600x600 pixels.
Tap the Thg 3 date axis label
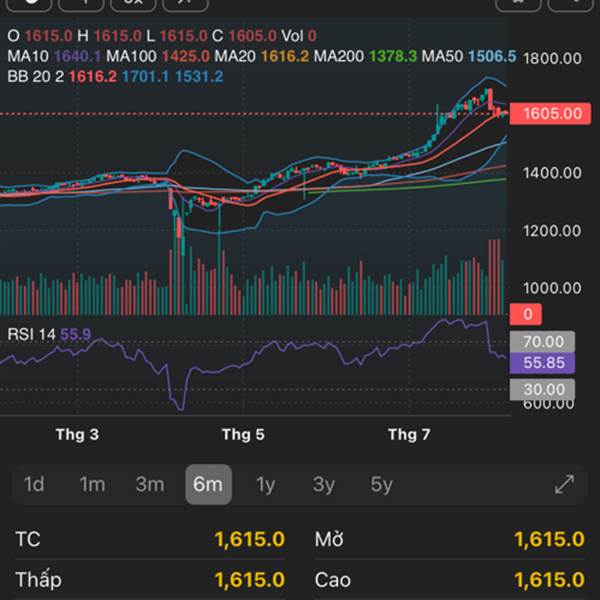point(77,435)
